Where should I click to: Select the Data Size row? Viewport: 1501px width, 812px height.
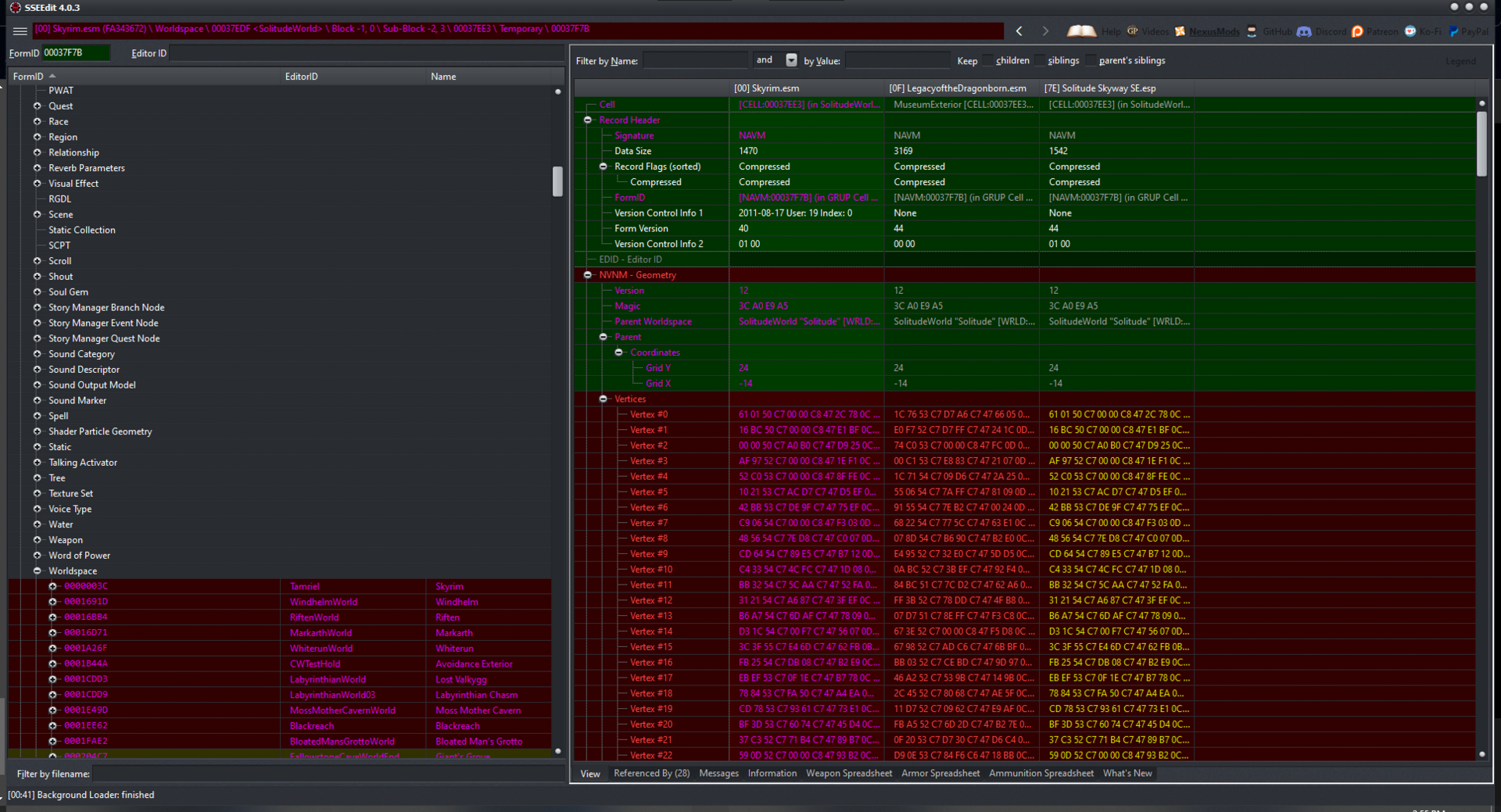coord(1025,151)
